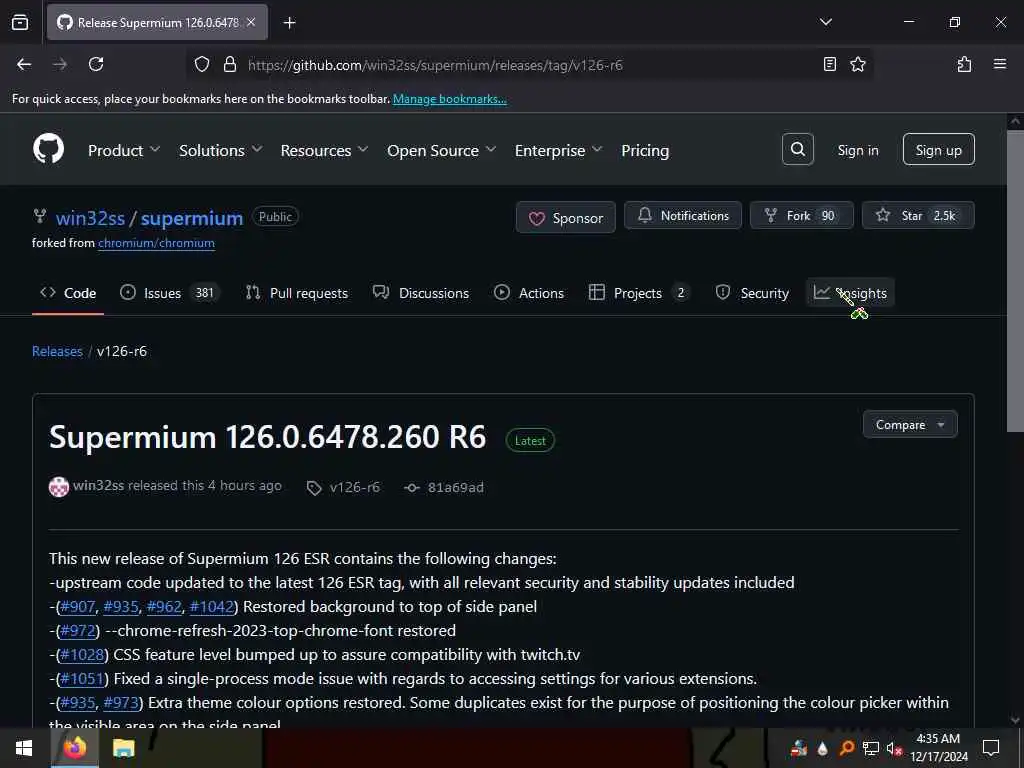Click the Firefox icon in the taskbar
The image size is (1024, 768).
(x=75, y=748)
